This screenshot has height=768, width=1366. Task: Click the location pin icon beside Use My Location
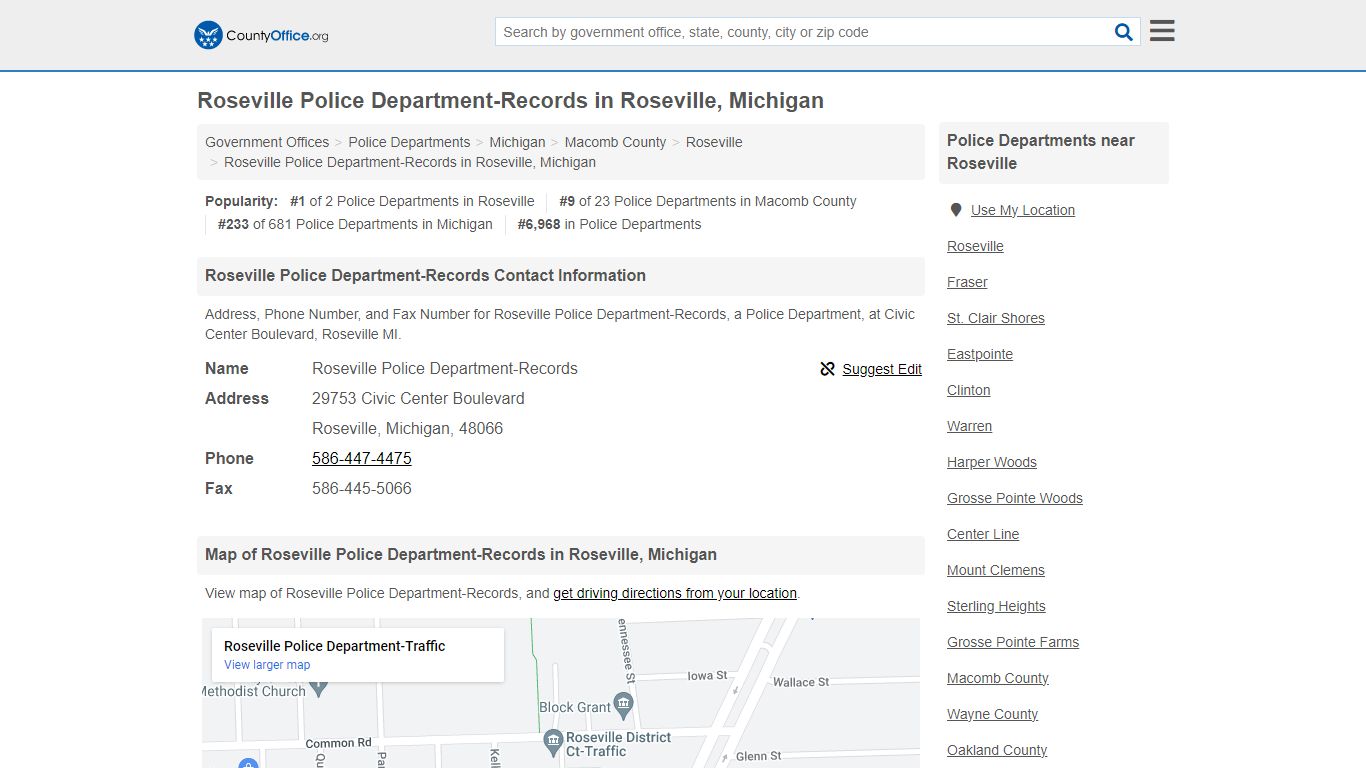[955, 210]
